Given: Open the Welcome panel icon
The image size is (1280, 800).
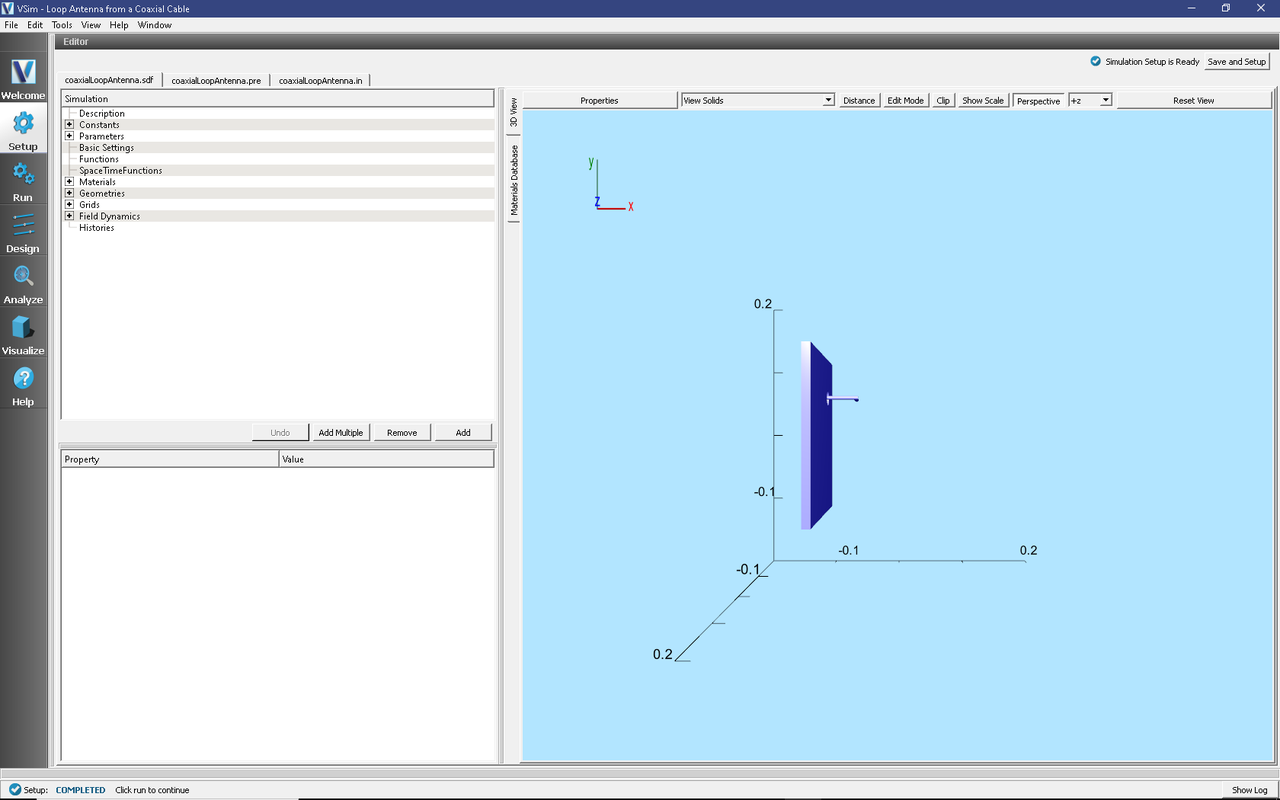Looking at the screenshot, I should click(23, 73).
